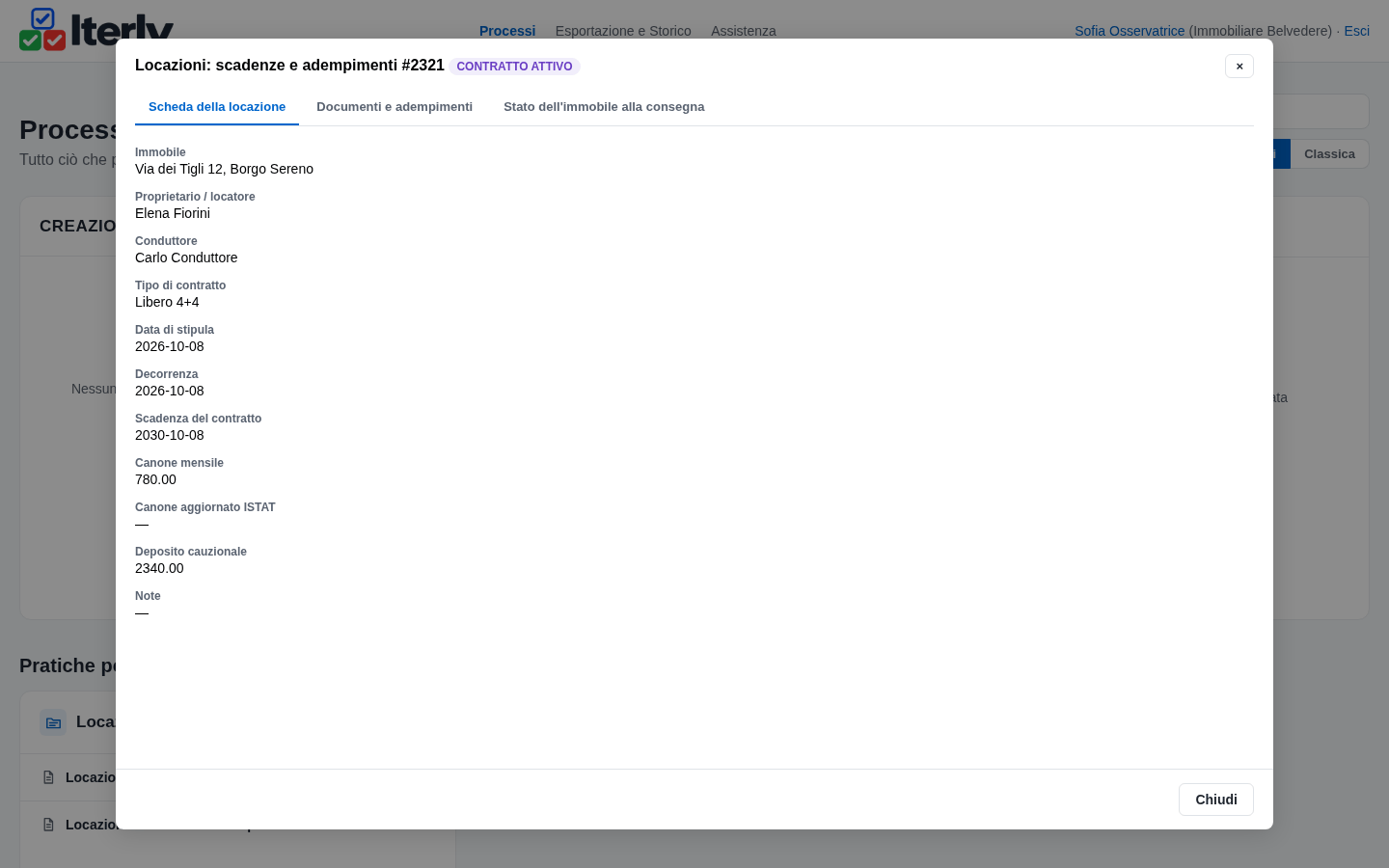Select the Classica view toggle
1389x868 pixels.
tap(1329, 154)
